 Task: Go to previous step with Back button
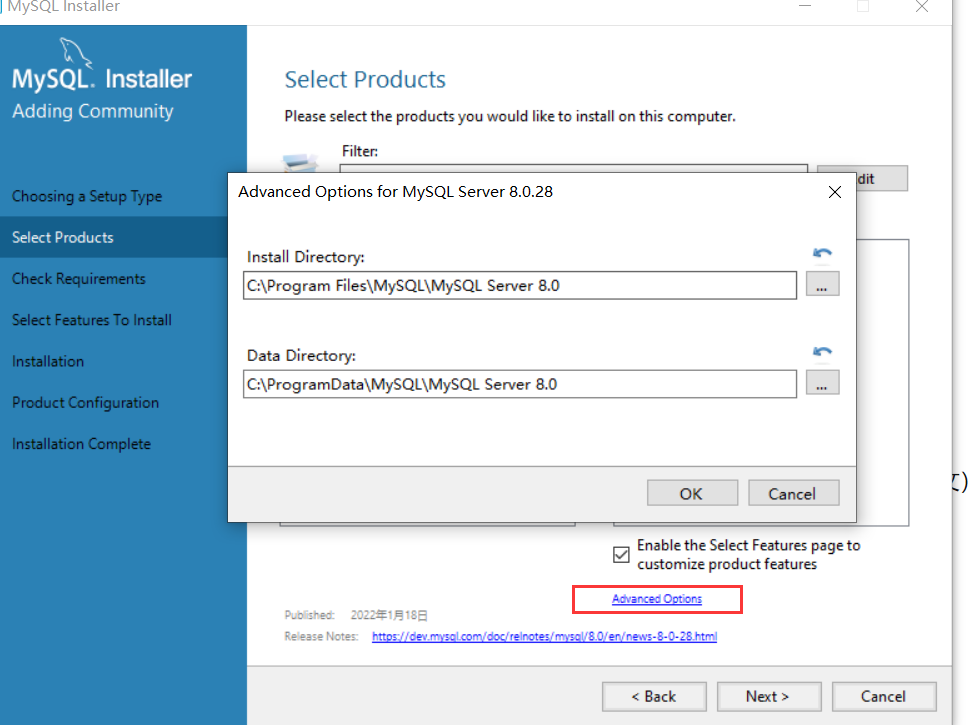654,697
